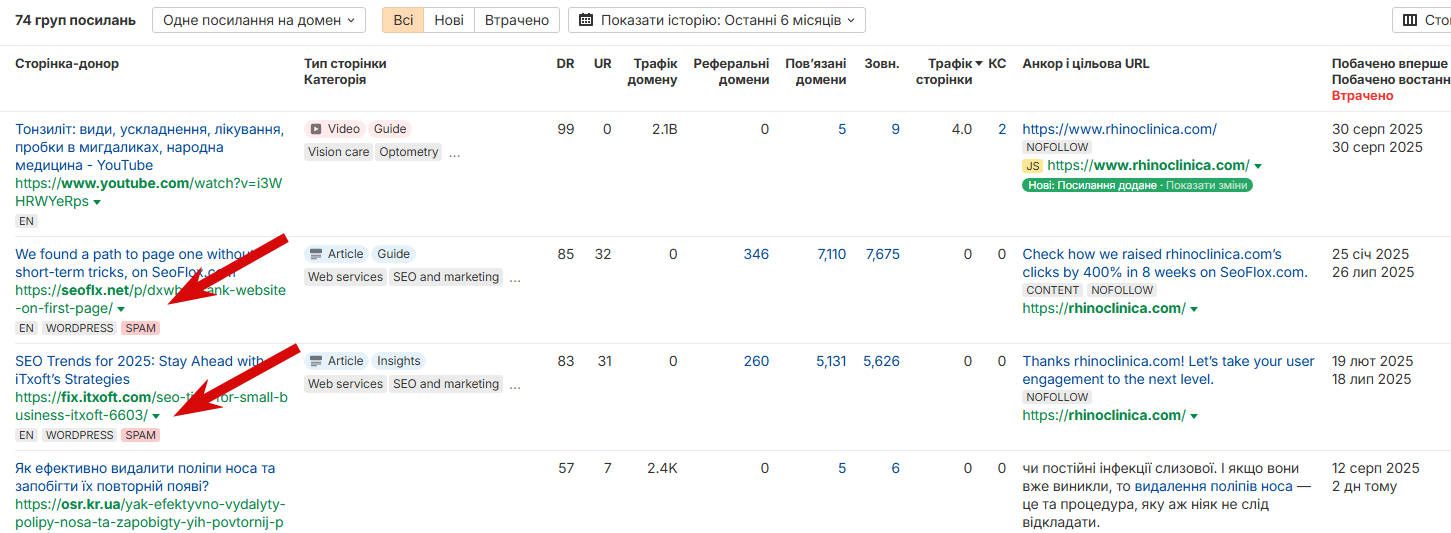Sort by DR column header
This screenshot has height=533, width=1451.
[x=565, y=63]
